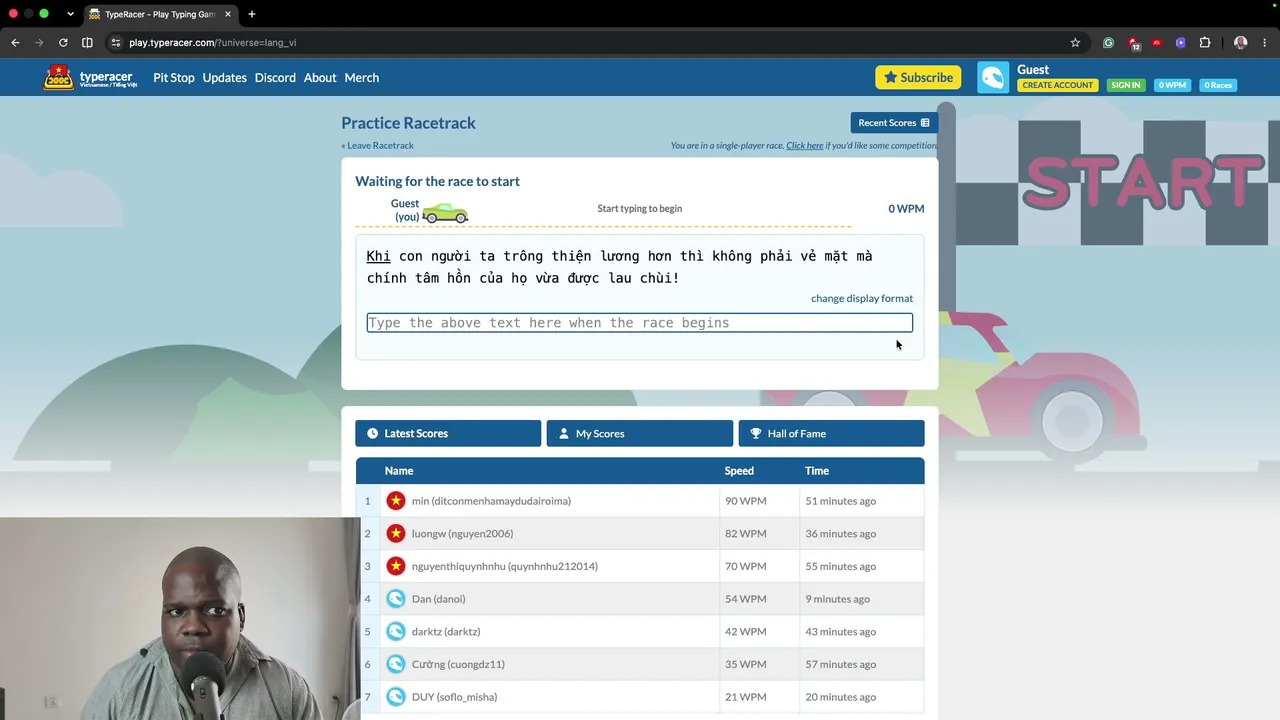Click the name nguyenthiquynhnhu (quynhnhu212014)
The image size is (1280, 720).
click(505, 566)
